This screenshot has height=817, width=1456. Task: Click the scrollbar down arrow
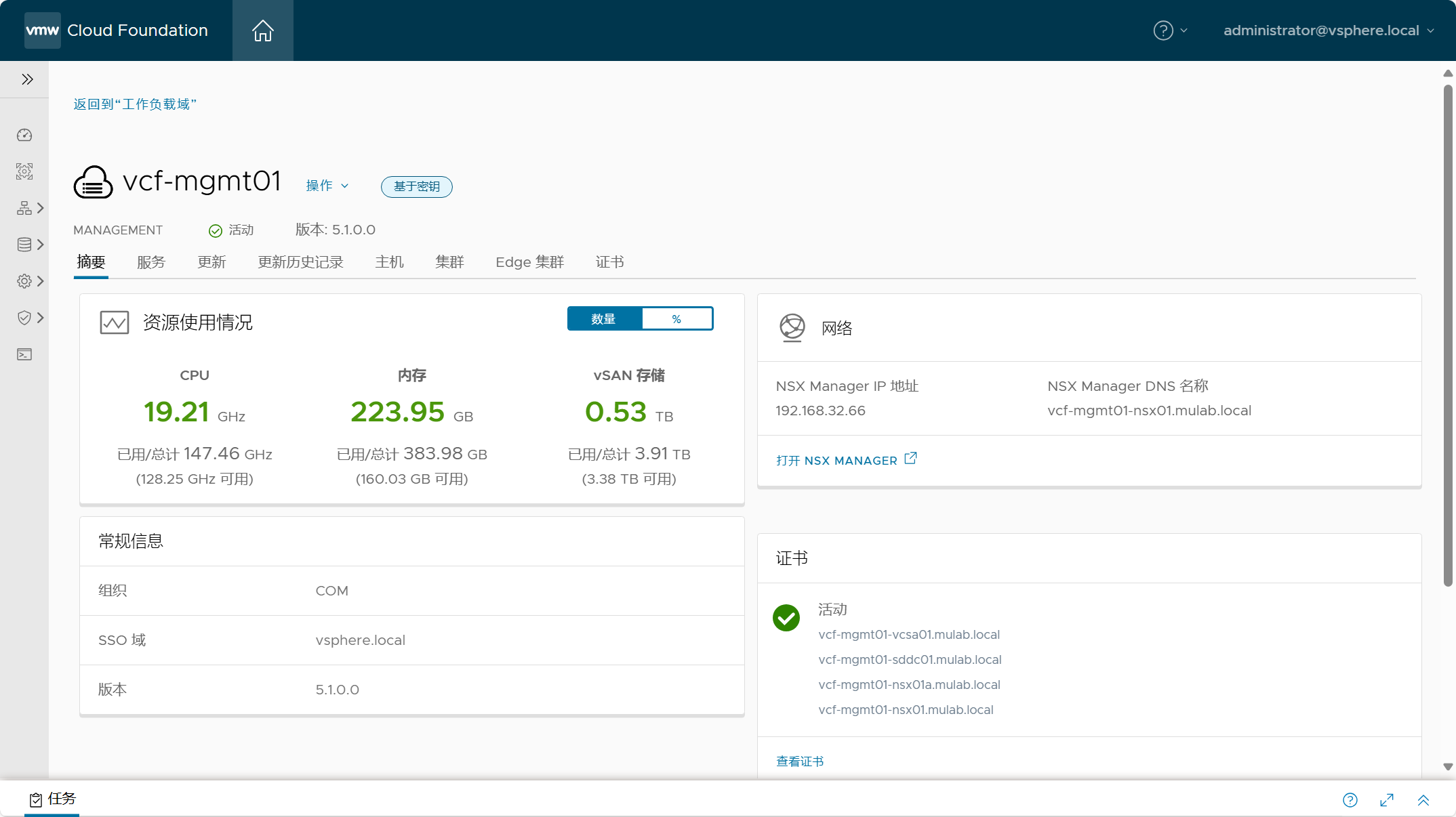(1448, 767)
